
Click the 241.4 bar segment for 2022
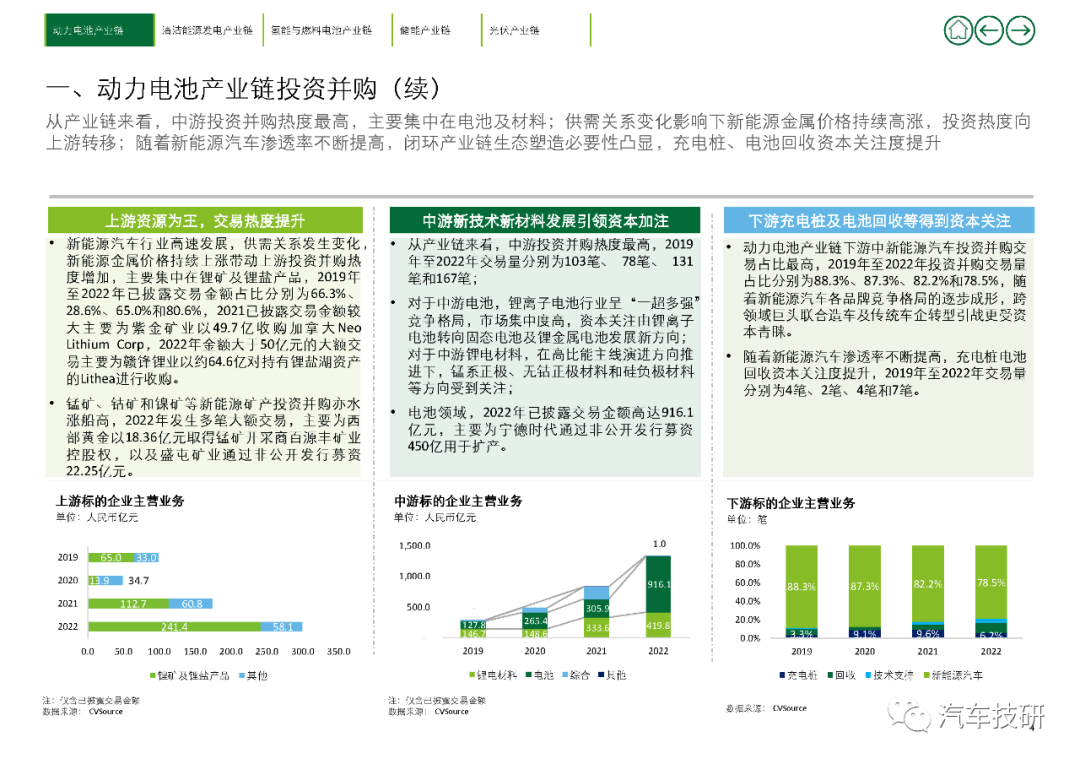[x=174, y=627]
